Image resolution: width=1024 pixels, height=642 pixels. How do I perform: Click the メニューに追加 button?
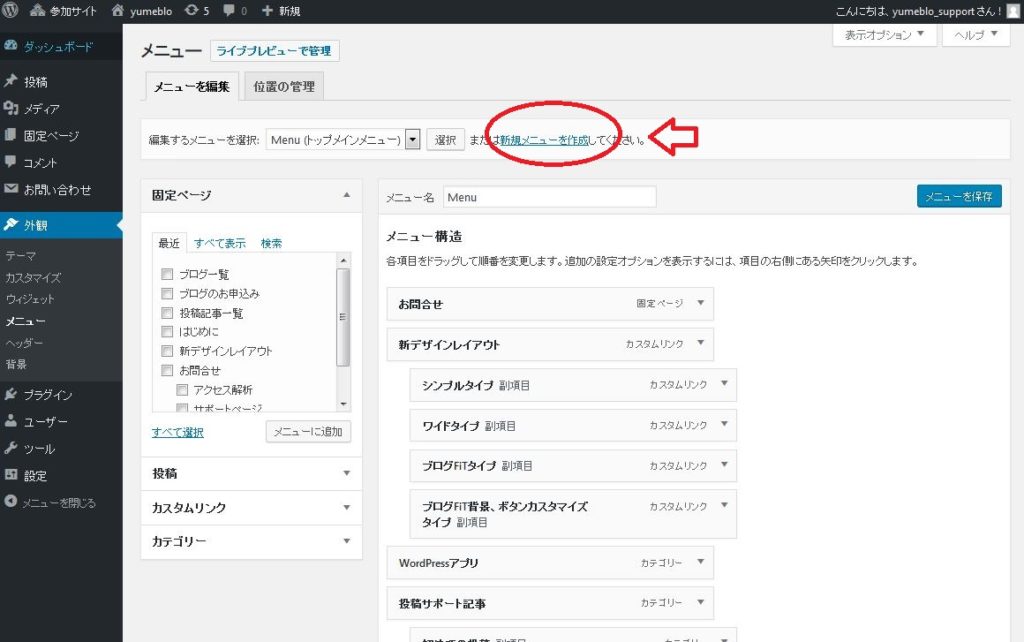(308, 432)
